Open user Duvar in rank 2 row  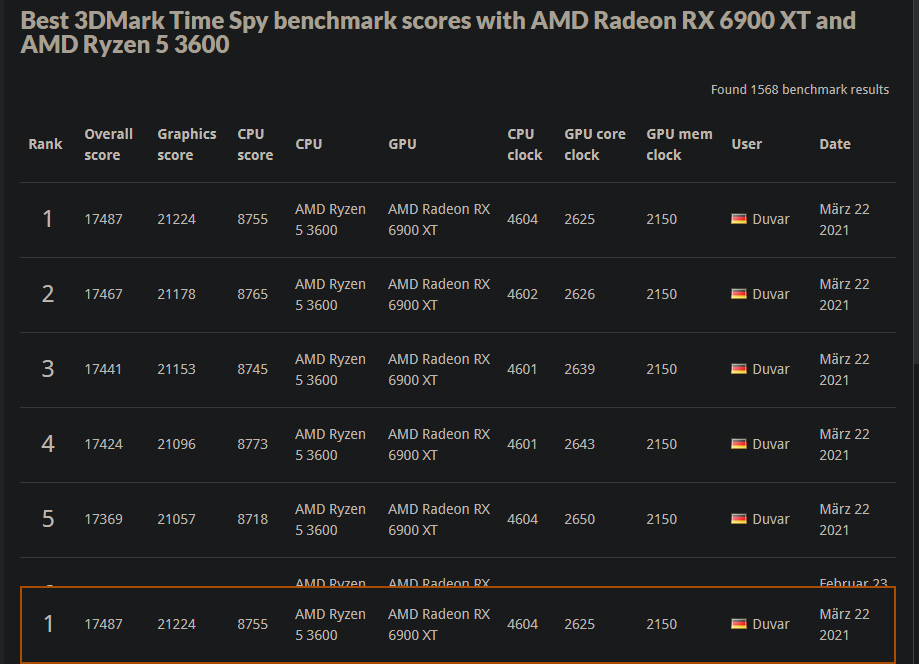[x=771, y=294]
